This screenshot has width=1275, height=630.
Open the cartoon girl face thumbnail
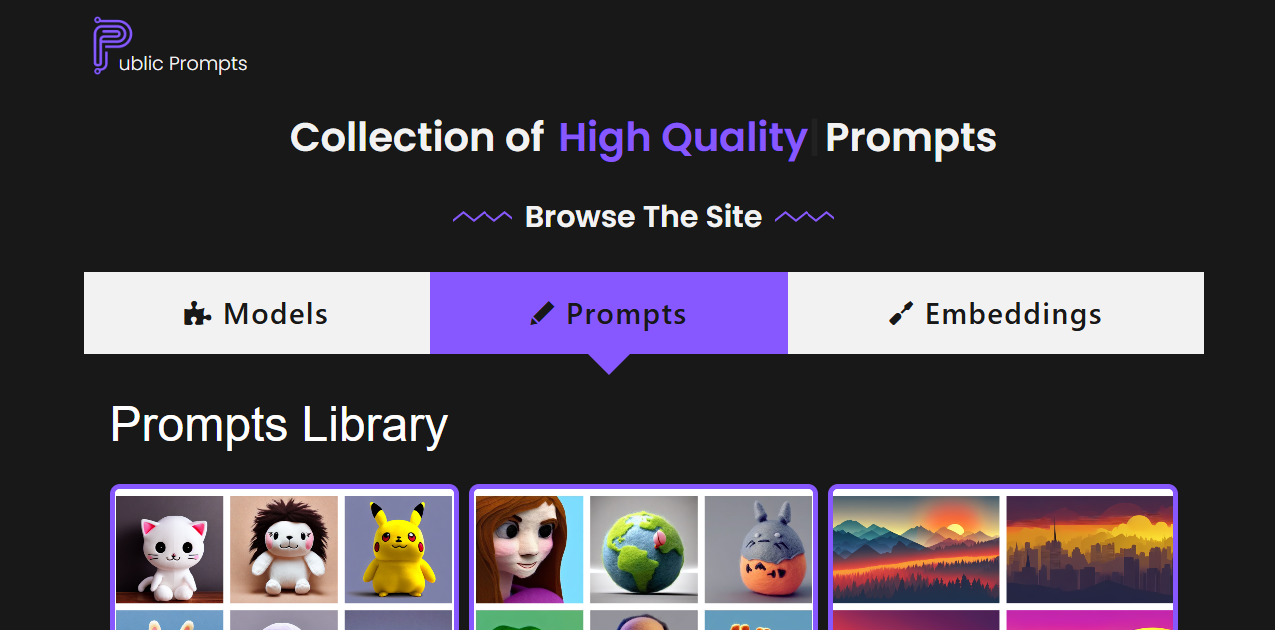[529, 549]
